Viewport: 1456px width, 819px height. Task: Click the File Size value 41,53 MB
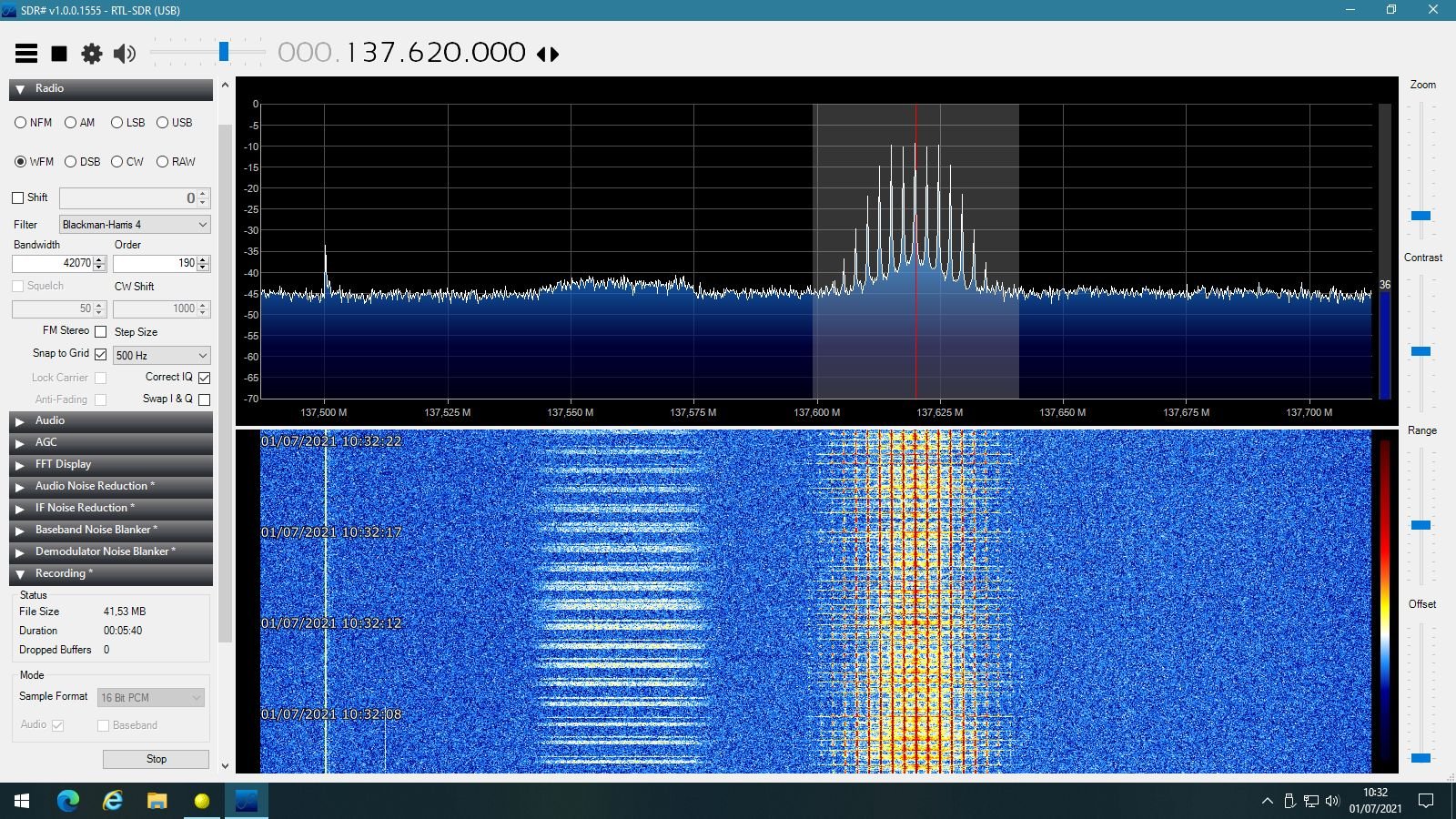coord(125,612)
